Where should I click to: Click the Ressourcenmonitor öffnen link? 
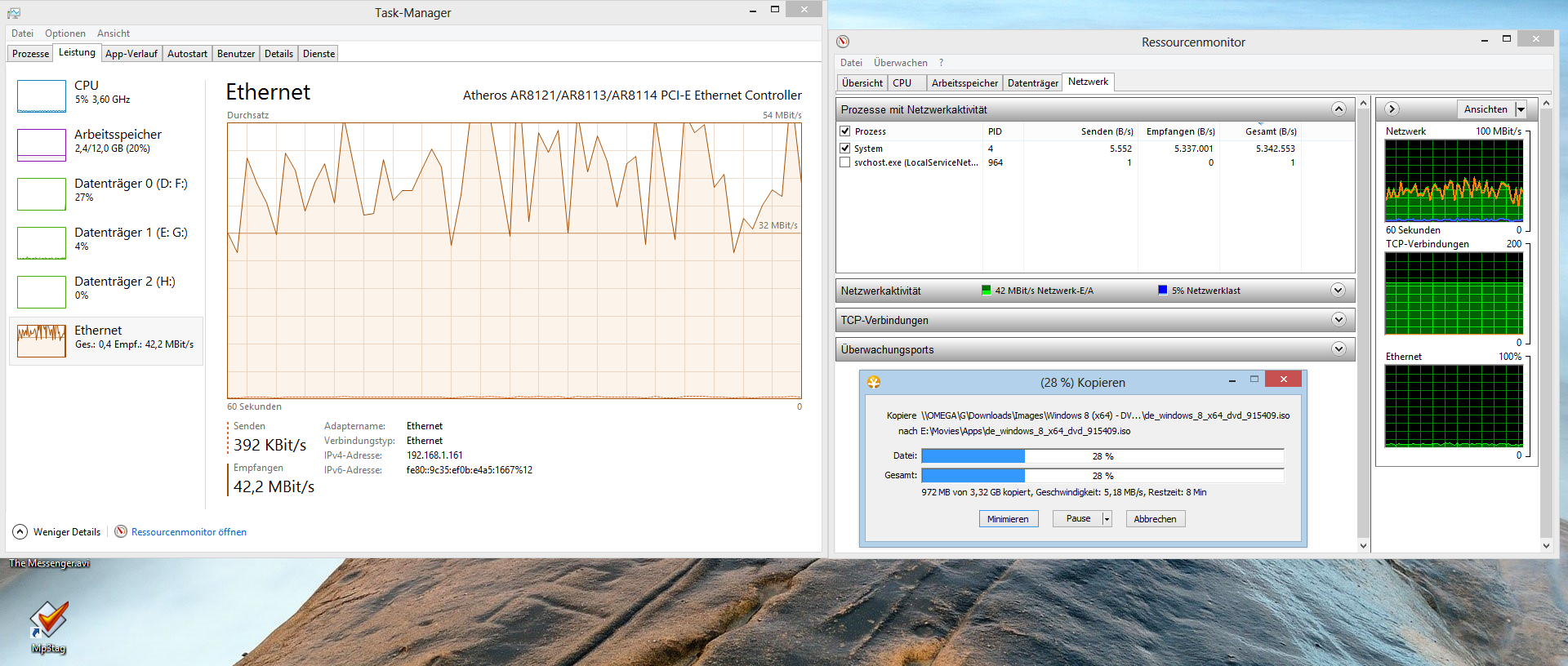[x=189, y=532]
